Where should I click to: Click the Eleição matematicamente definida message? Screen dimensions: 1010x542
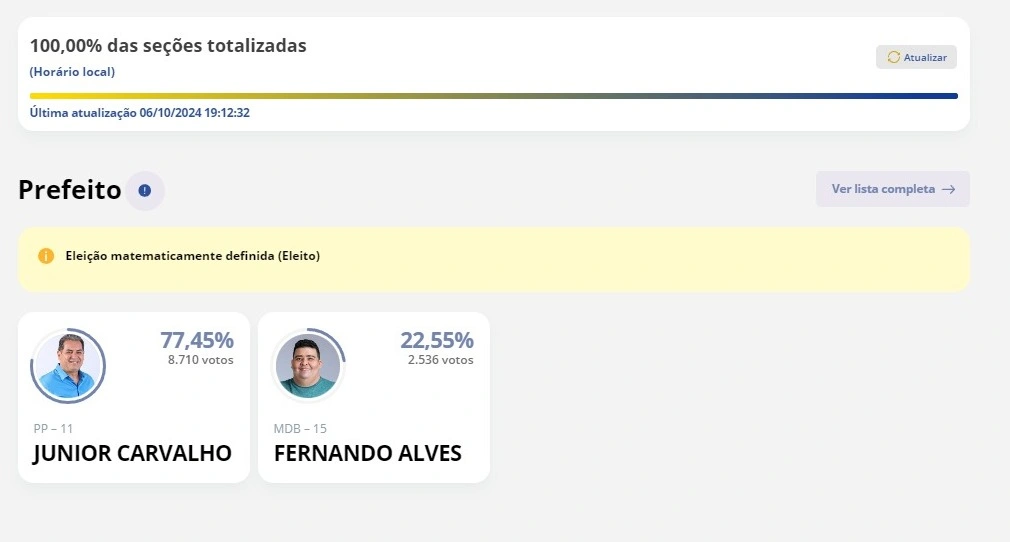tap(192, 256)
